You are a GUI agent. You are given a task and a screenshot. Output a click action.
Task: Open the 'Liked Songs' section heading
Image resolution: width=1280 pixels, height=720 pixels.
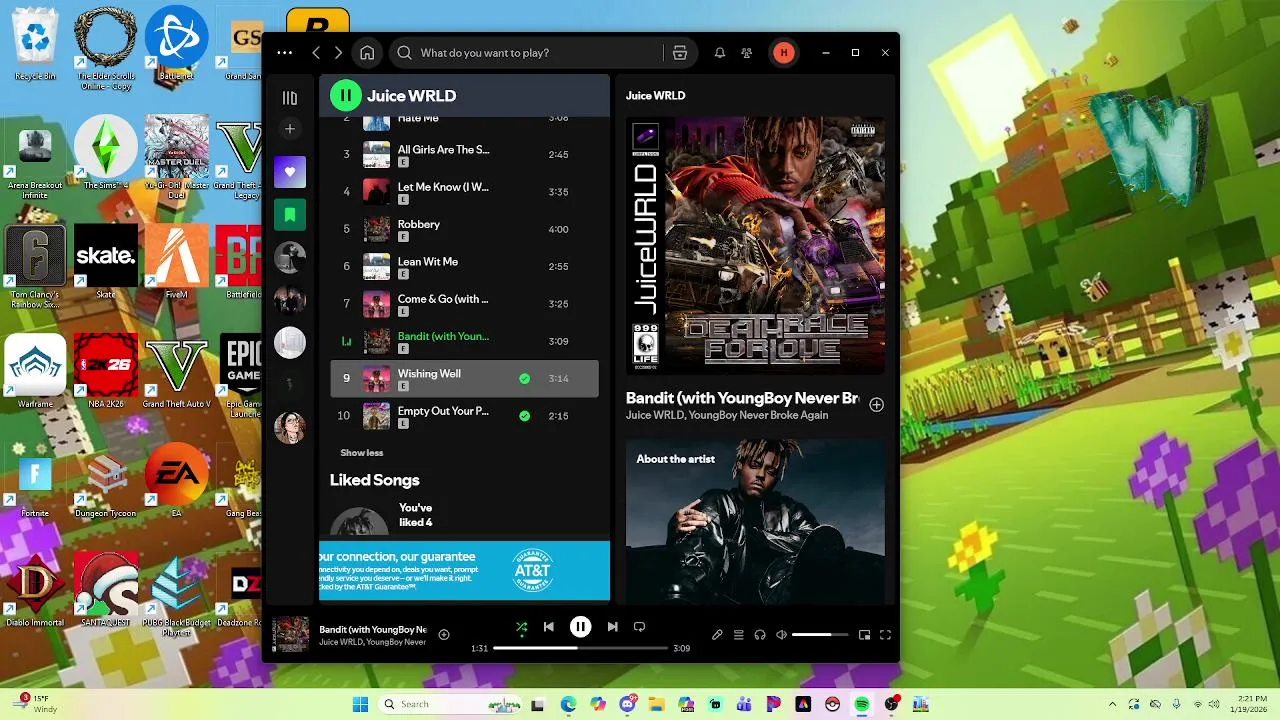coord(375,480)
